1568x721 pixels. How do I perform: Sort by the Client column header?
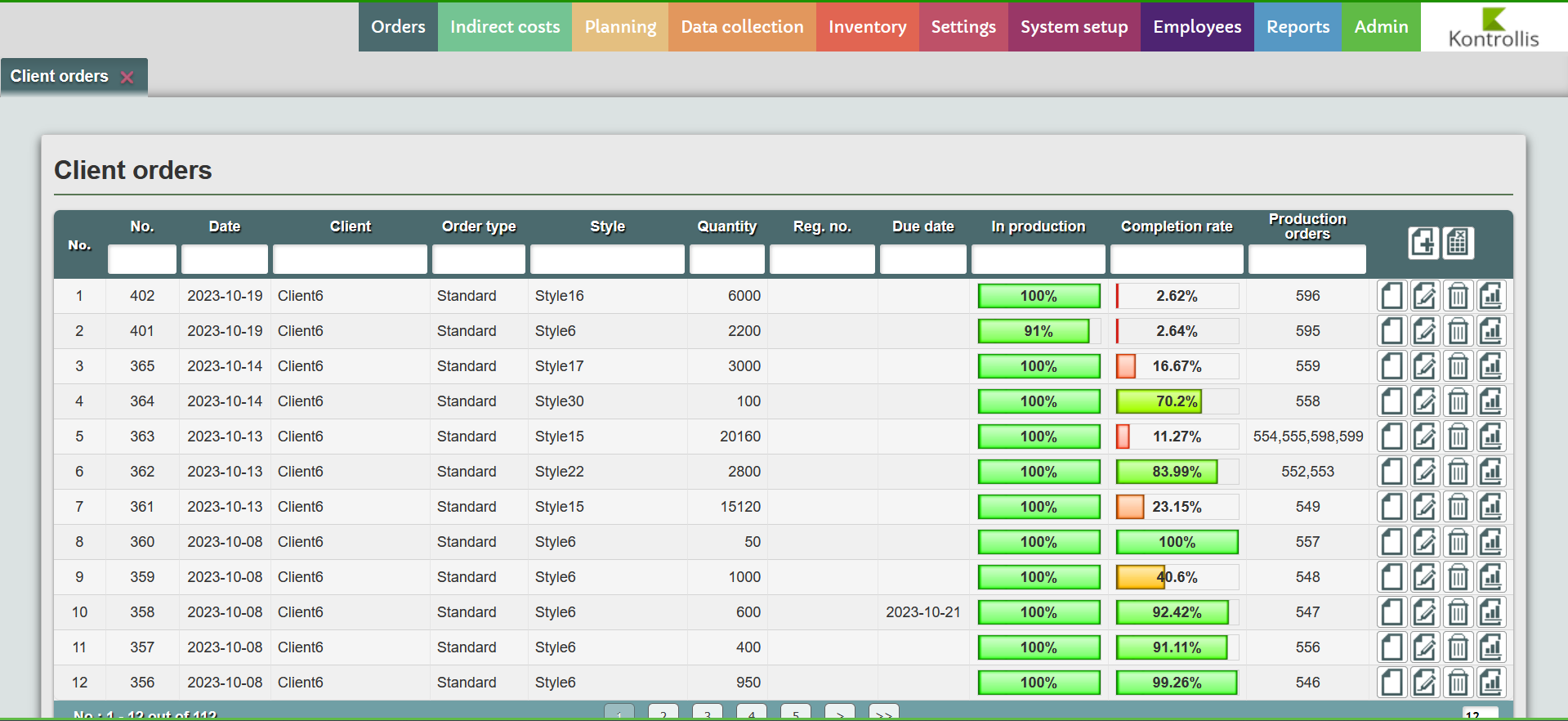(x=351, y=226)
